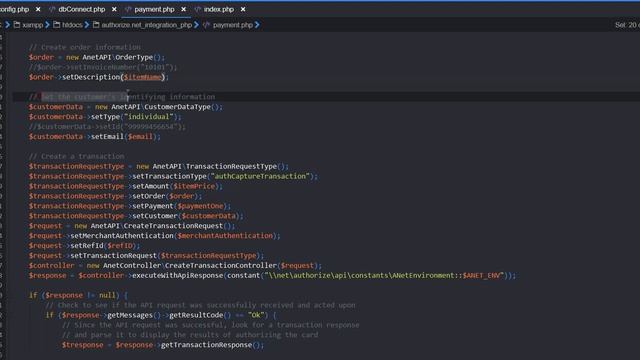Image resolution: width=640 pixels, height=360 pixels.
Task: Expand chevron after htdocs breadcrumb
Action: [87, 25]
